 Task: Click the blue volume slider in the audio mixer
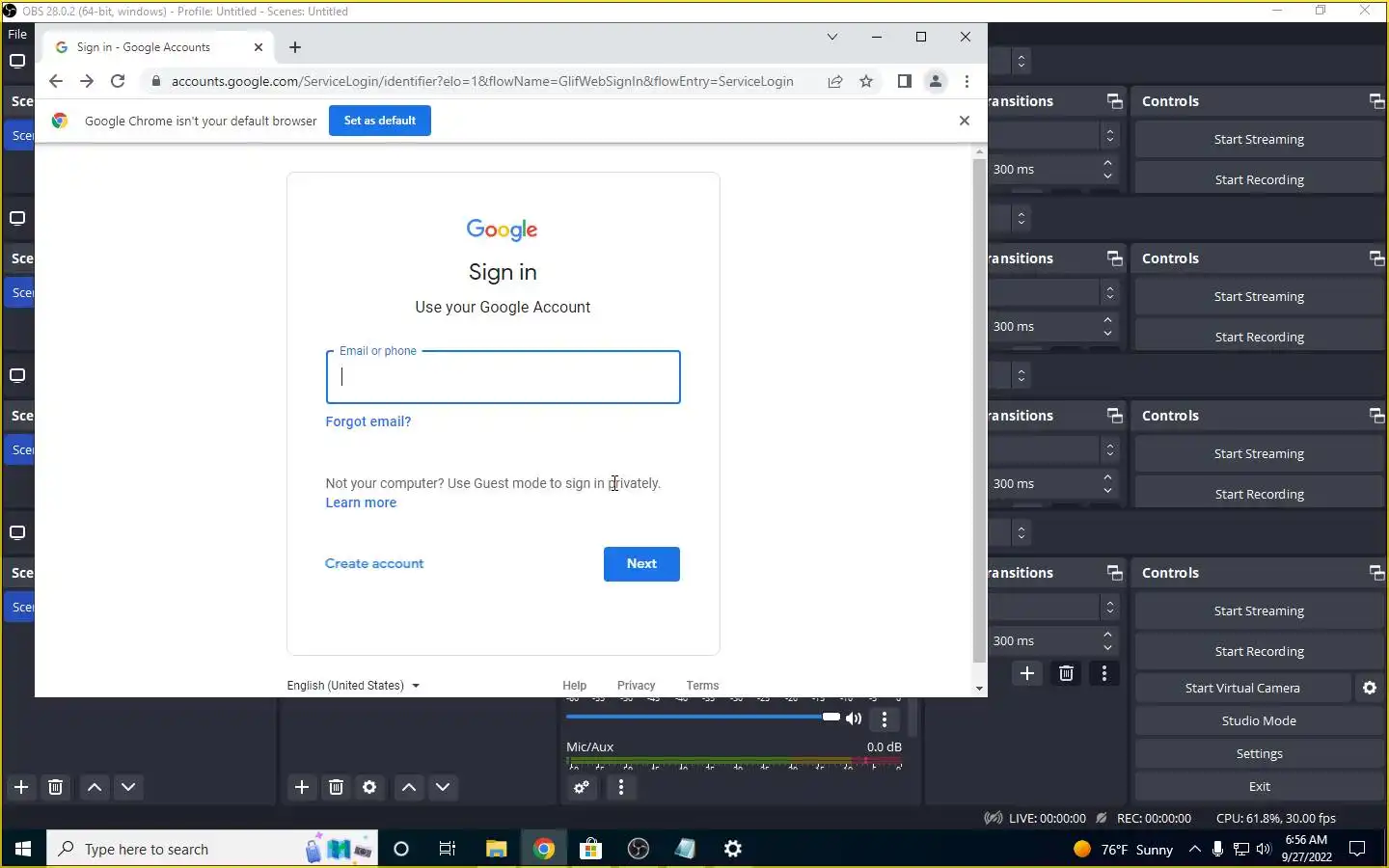tap(702, 717)
